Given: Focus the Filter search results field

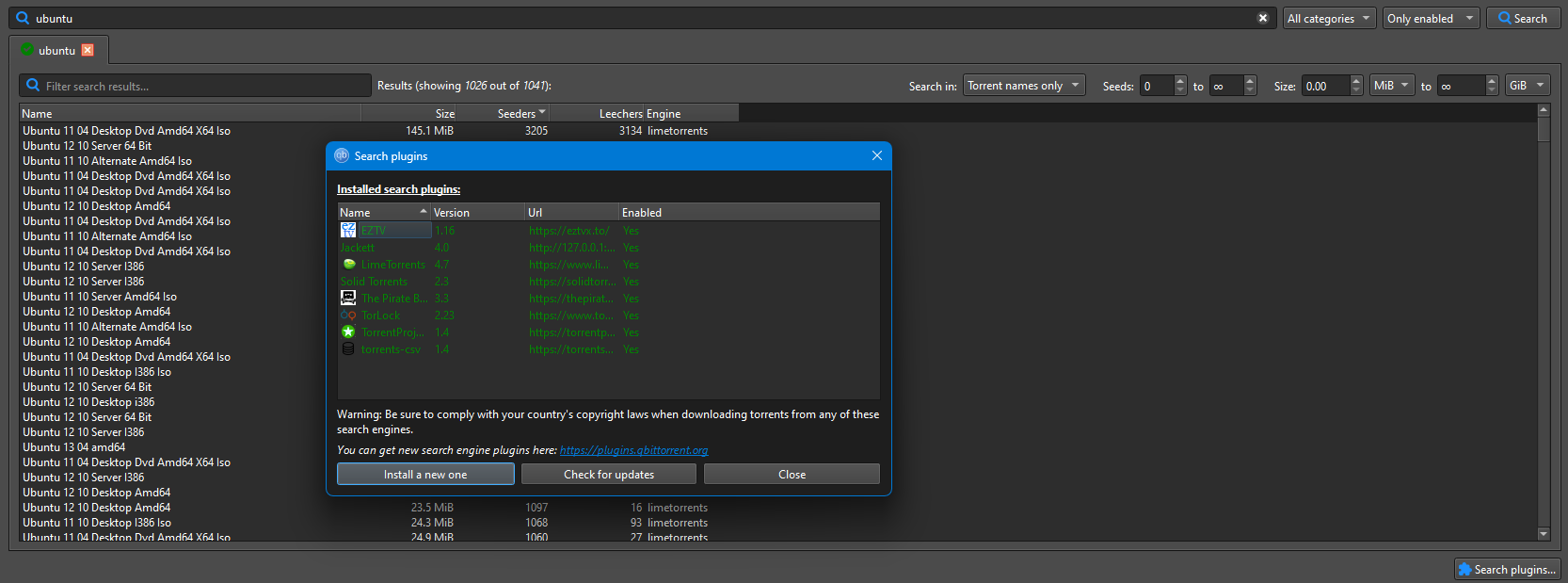Looking at the screenshot, I should point(196,86).
